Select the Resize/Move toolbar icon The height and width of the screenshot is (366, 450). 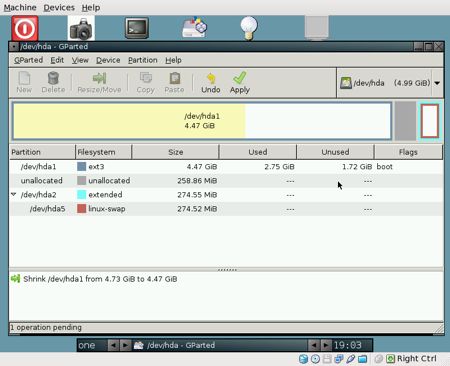point(99,82)
